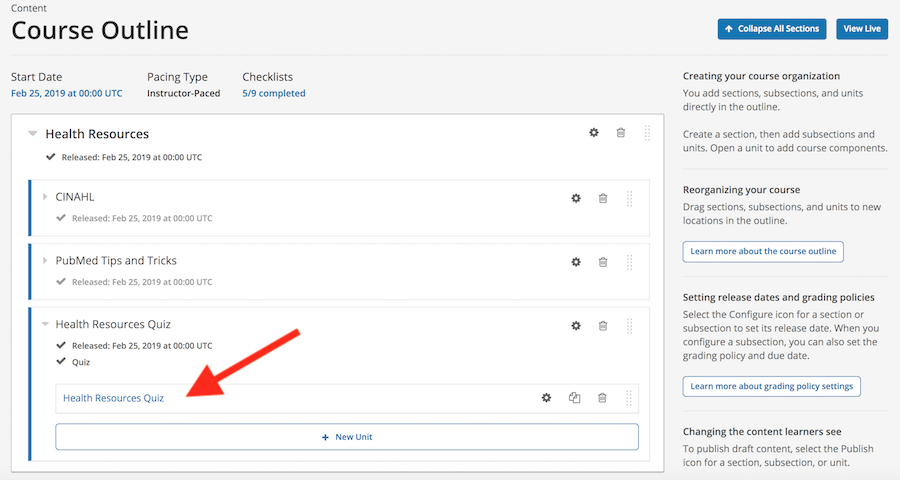Image resolution: width=900 pixels, height=480 pixels.
Task: Click the Quiz grading label
Action: click(x=81, y=362)
